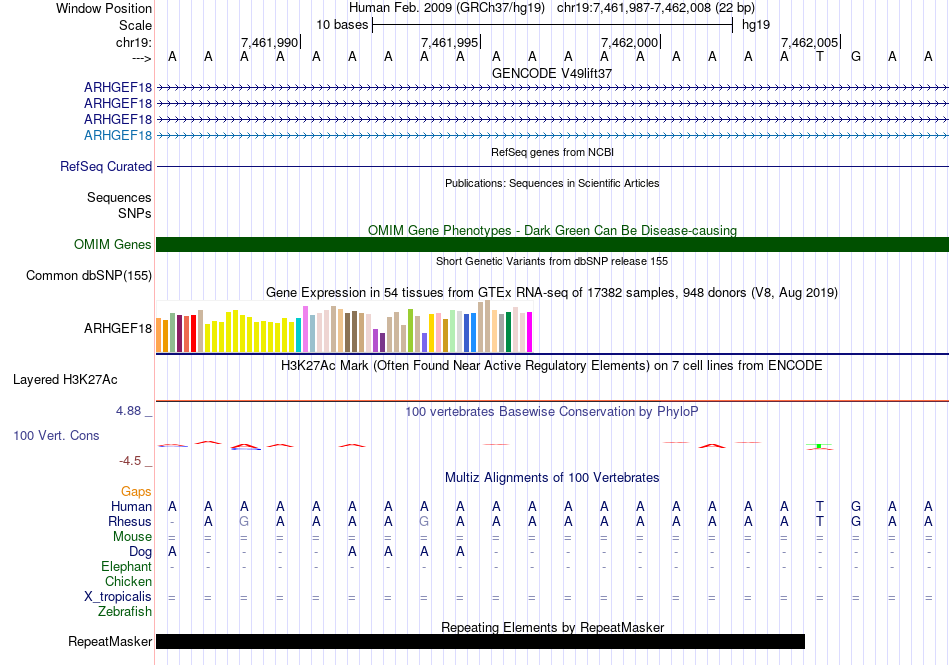Click the light blue ARHGEF18 transcript label

118,135
